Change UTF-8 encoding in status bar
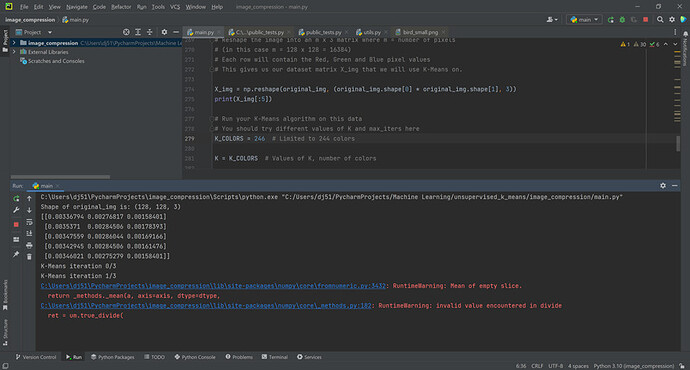 tap(555, 366)
